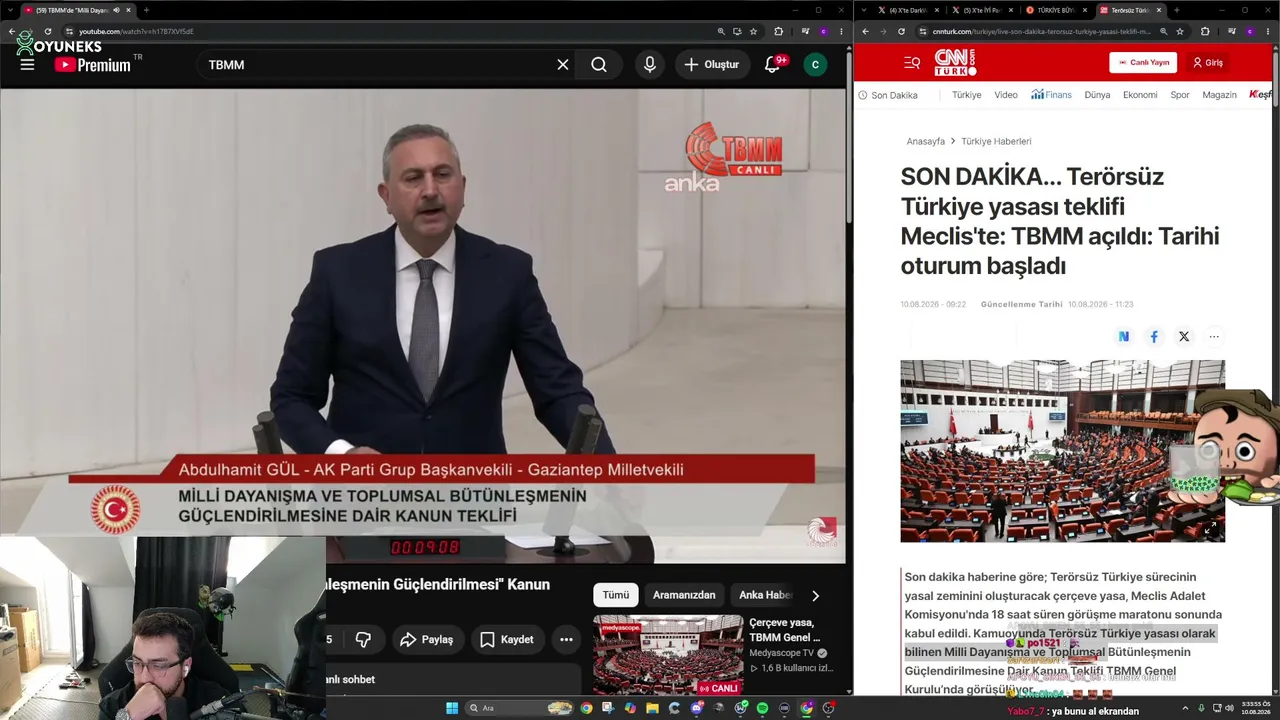
Task: Open the Türkiye menu item
Action: [x=966, y=95]
